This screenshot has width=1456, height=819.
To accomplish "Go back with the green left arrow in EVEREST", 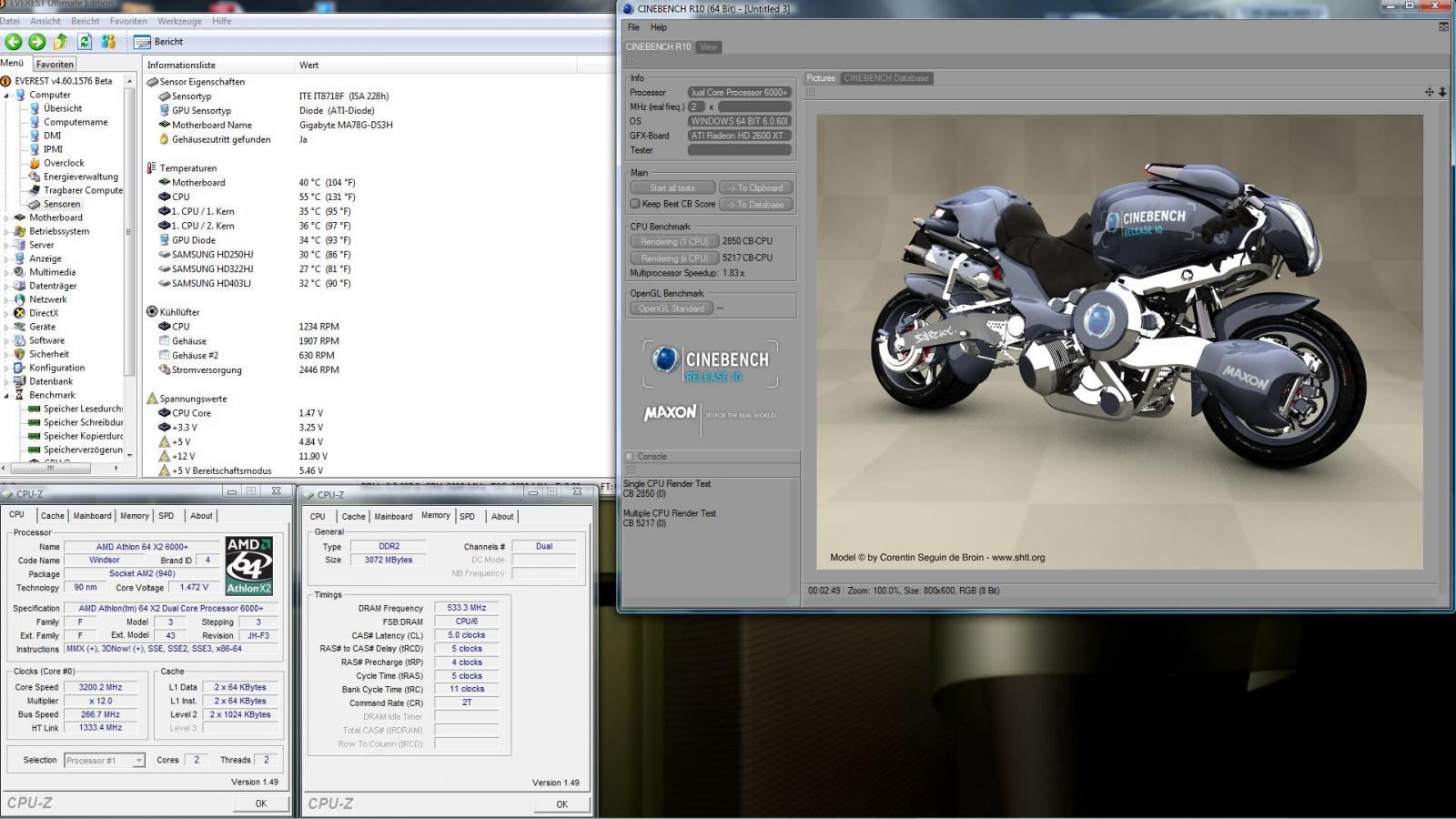I will [x=14, y=42].
